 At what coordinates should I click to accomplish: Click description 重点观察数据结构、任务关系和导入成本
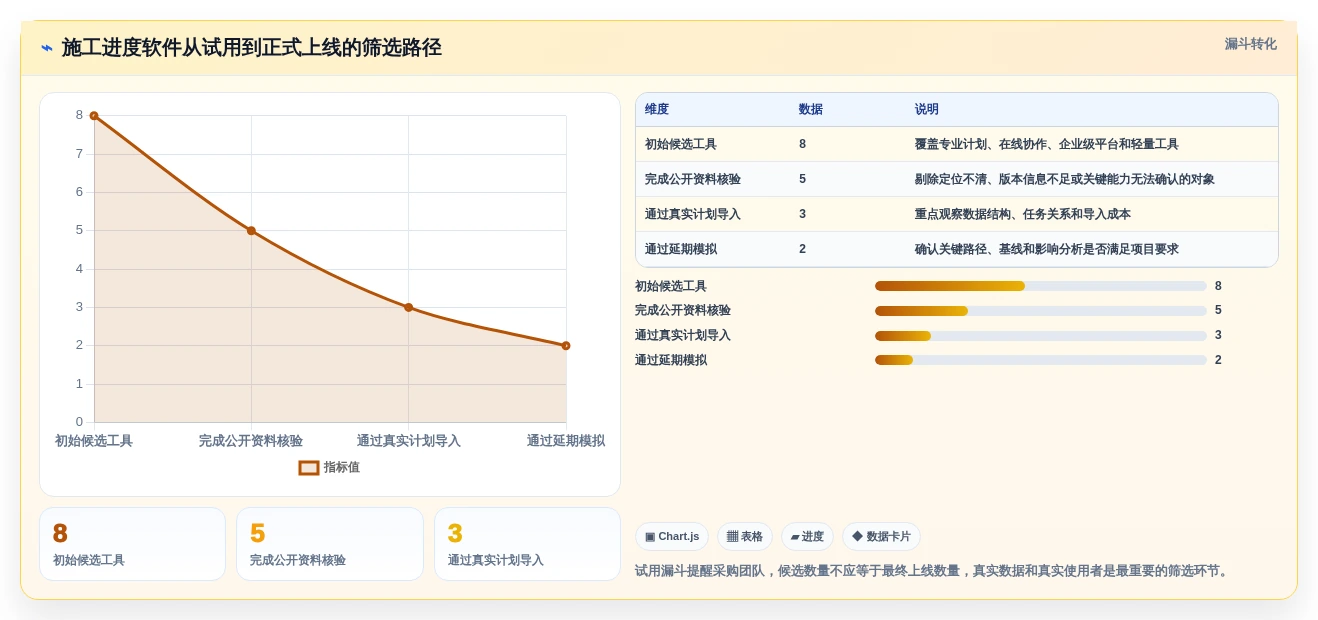[x=1023, y=215]
